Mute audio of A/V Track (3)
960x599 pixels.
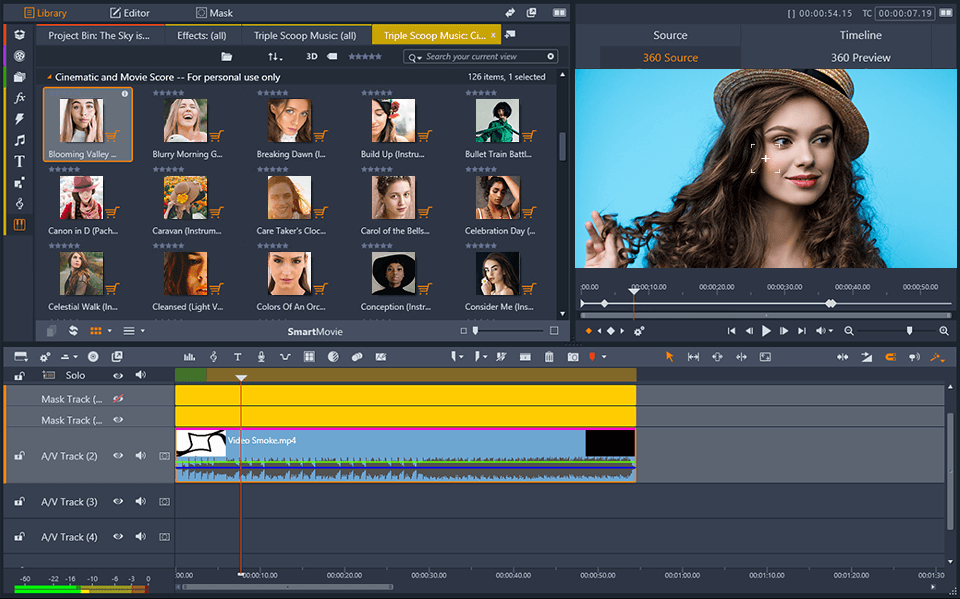point(140,502)
